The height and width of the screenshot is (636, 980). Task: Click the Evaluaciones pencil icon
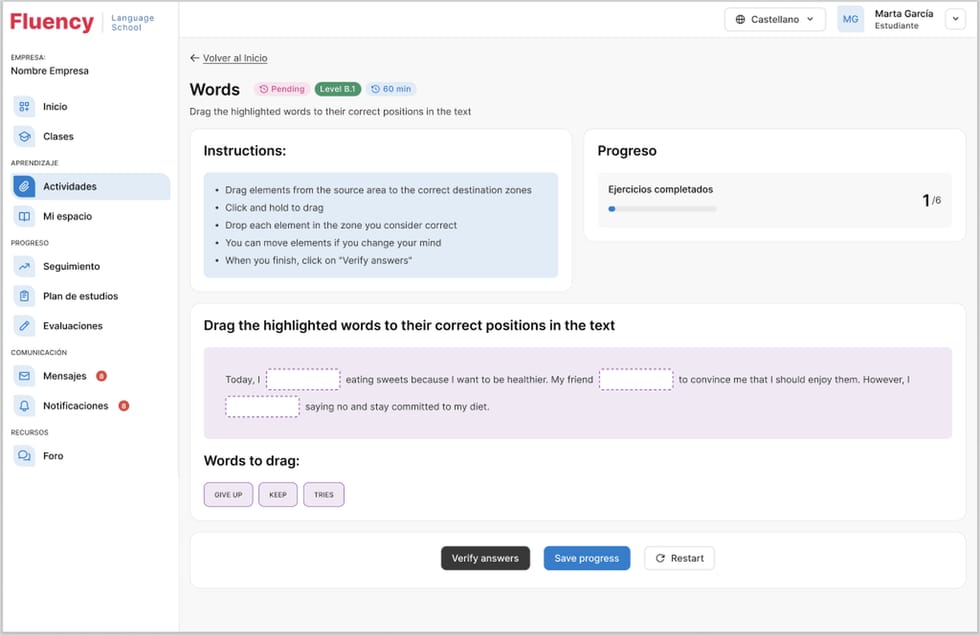click(24, 325)
